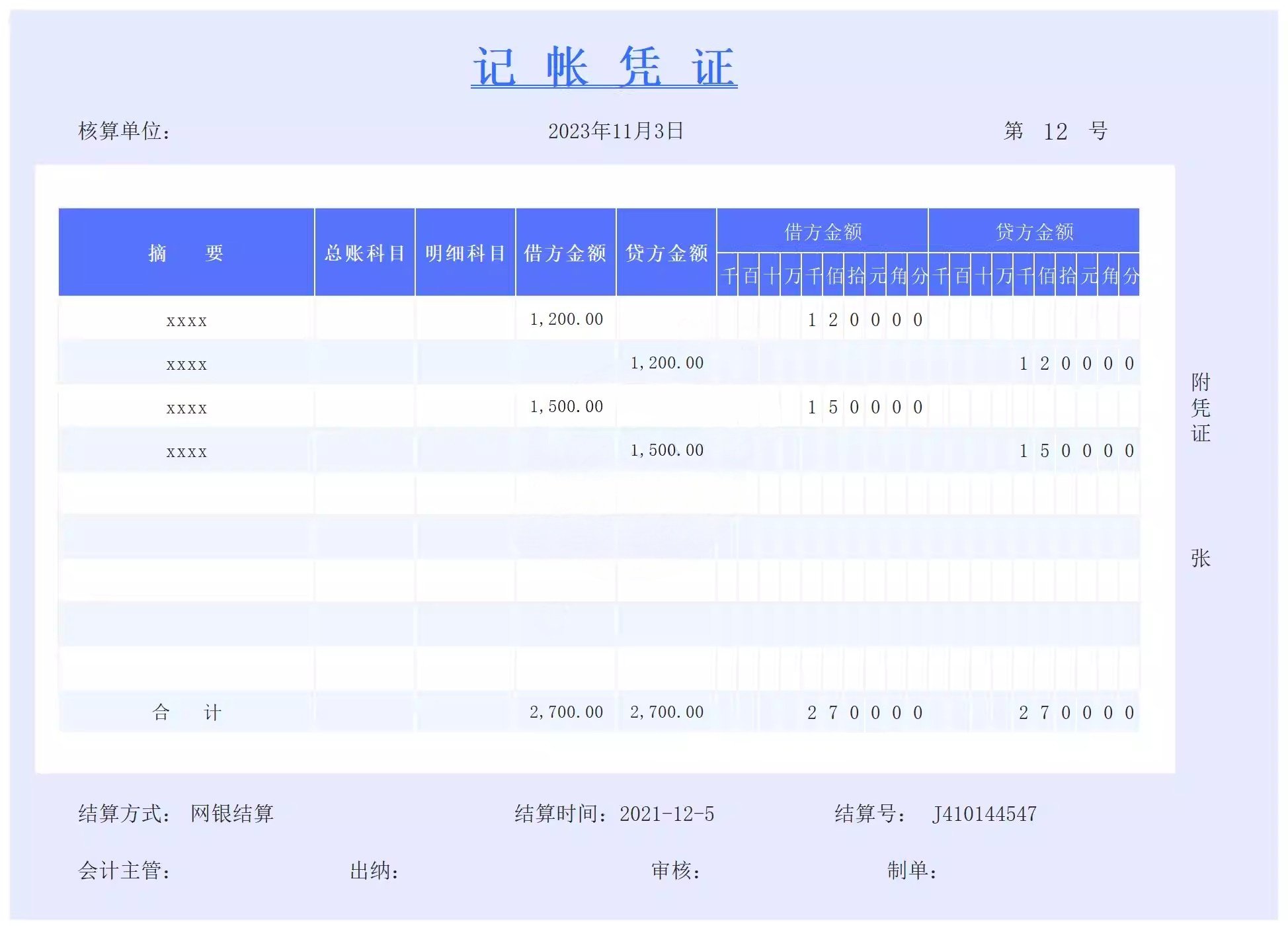Click the 核算单位 field label
The image size is (1288, 930).
124,131
